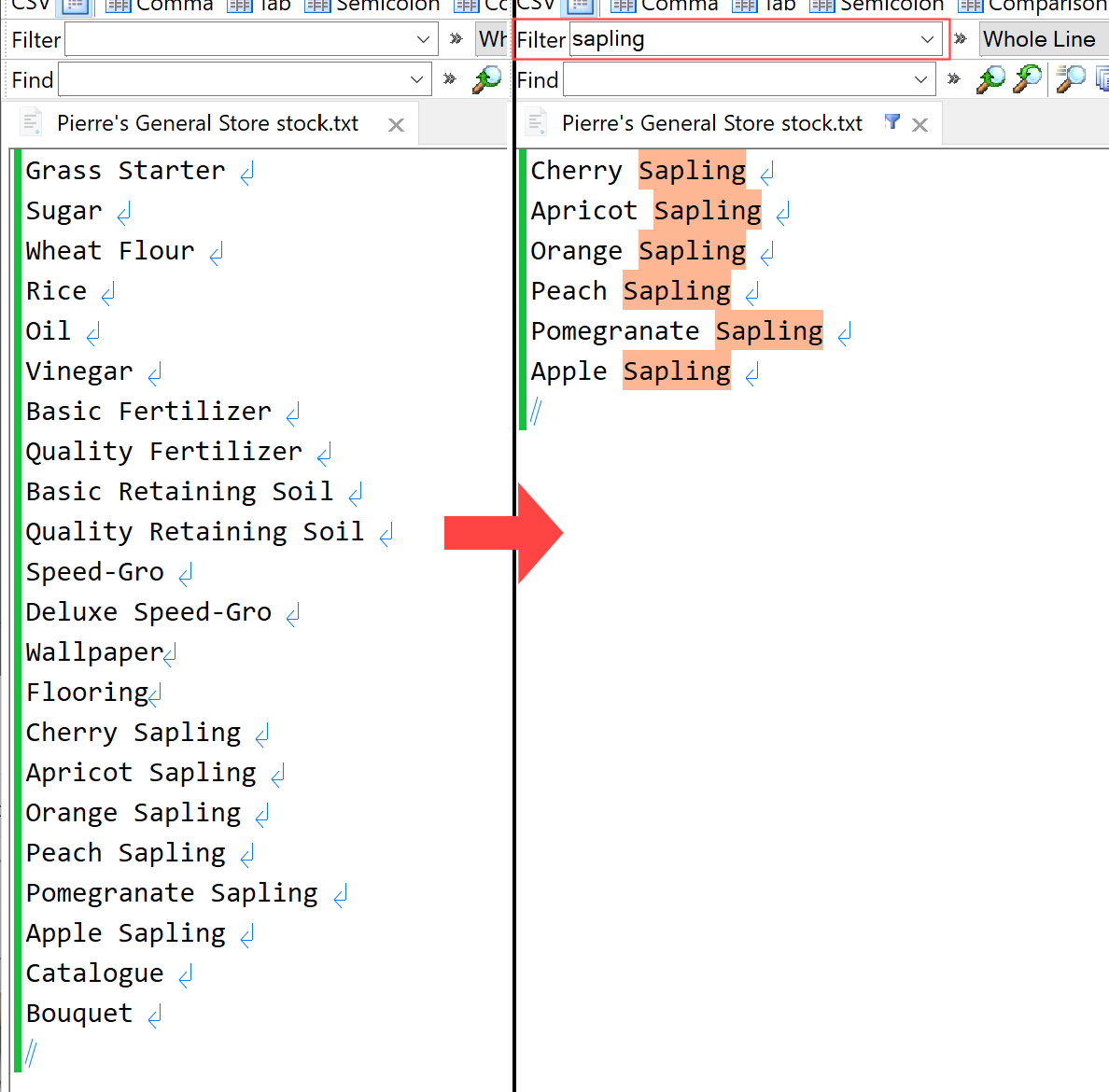Click the 'Rice' line
The height and width of the screenshot is (1092, 1109).
point(57,291)
